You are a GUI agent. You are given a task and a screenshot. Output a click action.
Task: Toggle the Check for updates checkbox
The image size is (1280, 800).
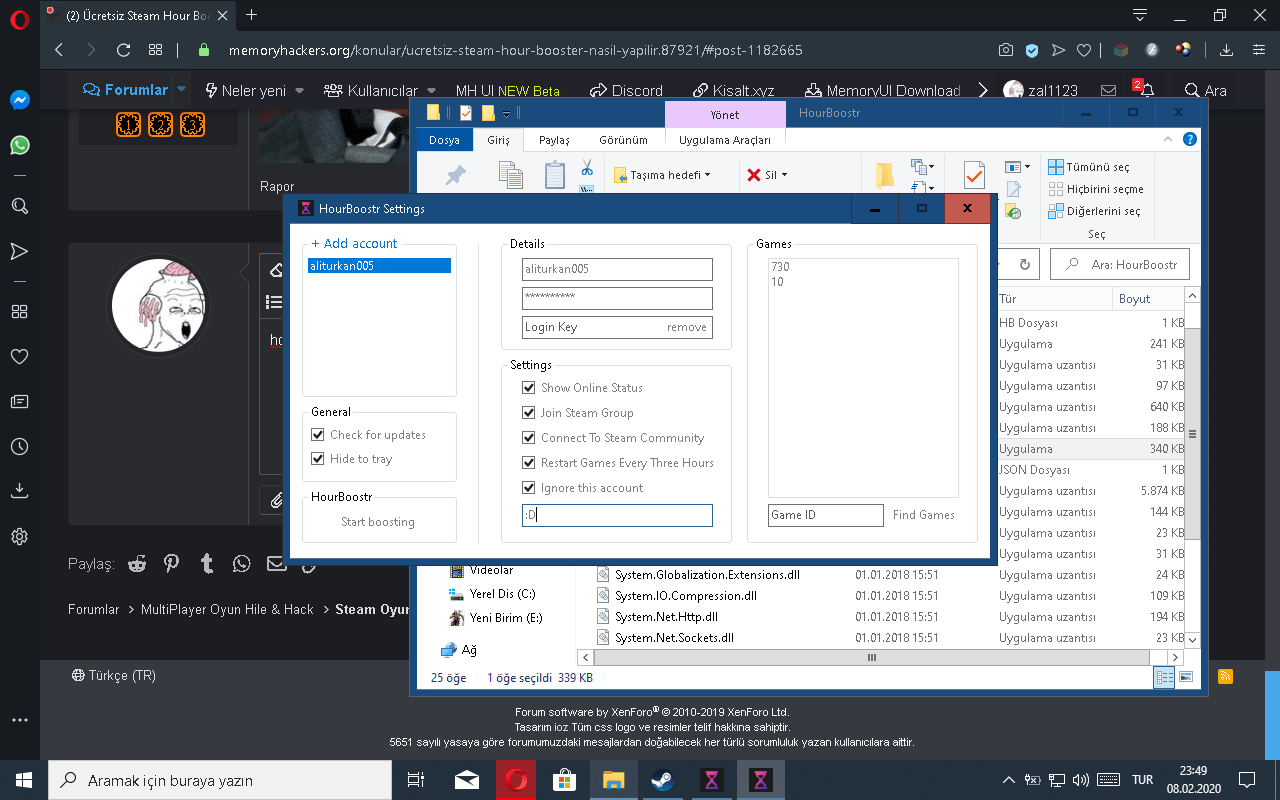318,435
